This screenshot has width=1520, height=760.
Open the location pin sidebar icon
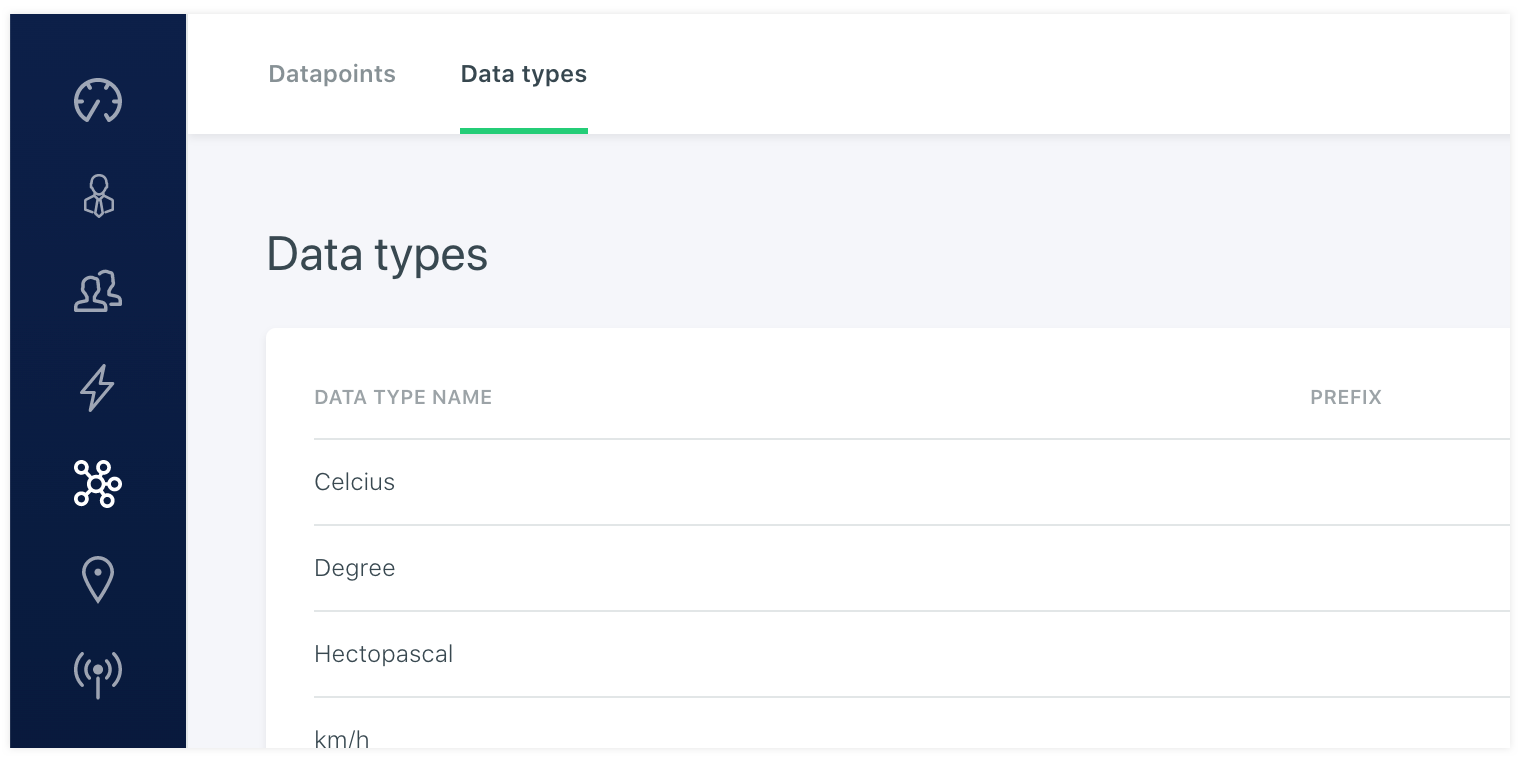click(x=98, y=580)
